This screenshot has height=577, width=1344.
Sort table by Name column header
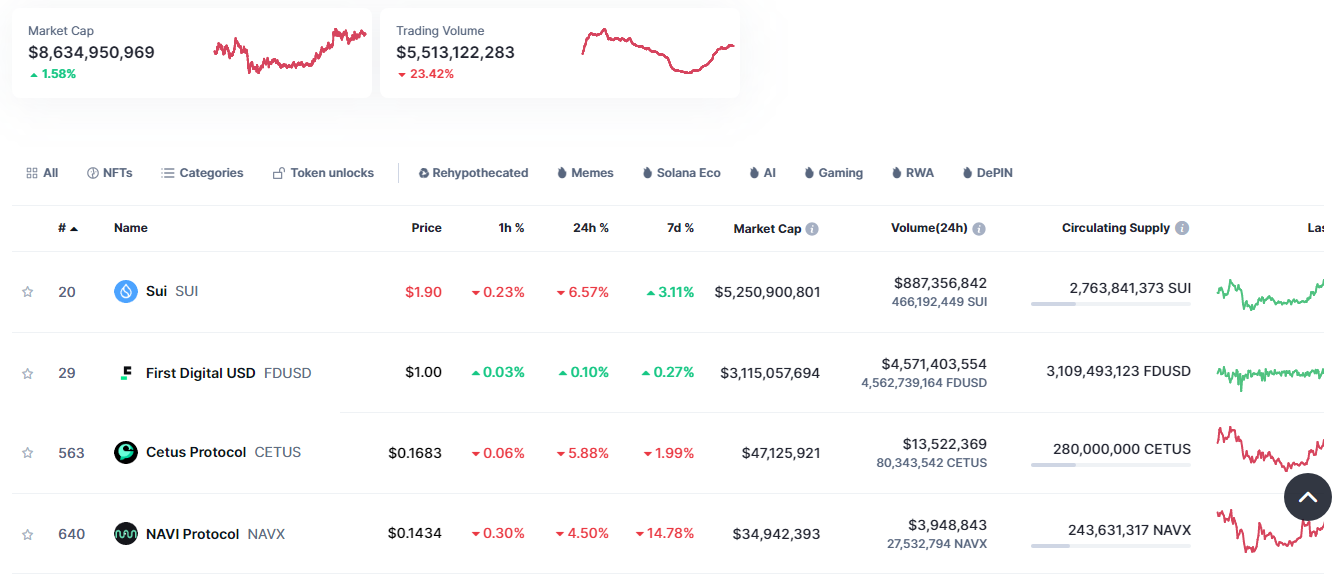[131, 228]
